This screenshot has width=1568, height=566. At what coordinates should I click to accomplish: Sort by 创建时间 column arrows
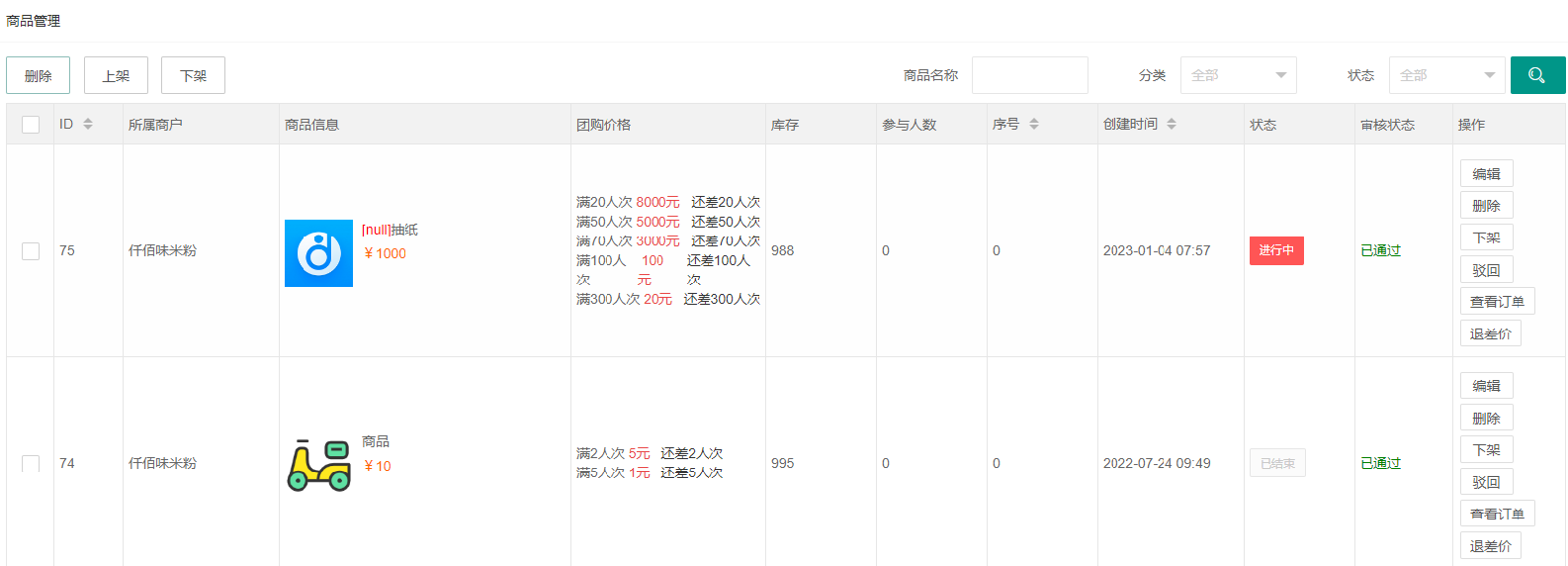tap(1172, 124)
